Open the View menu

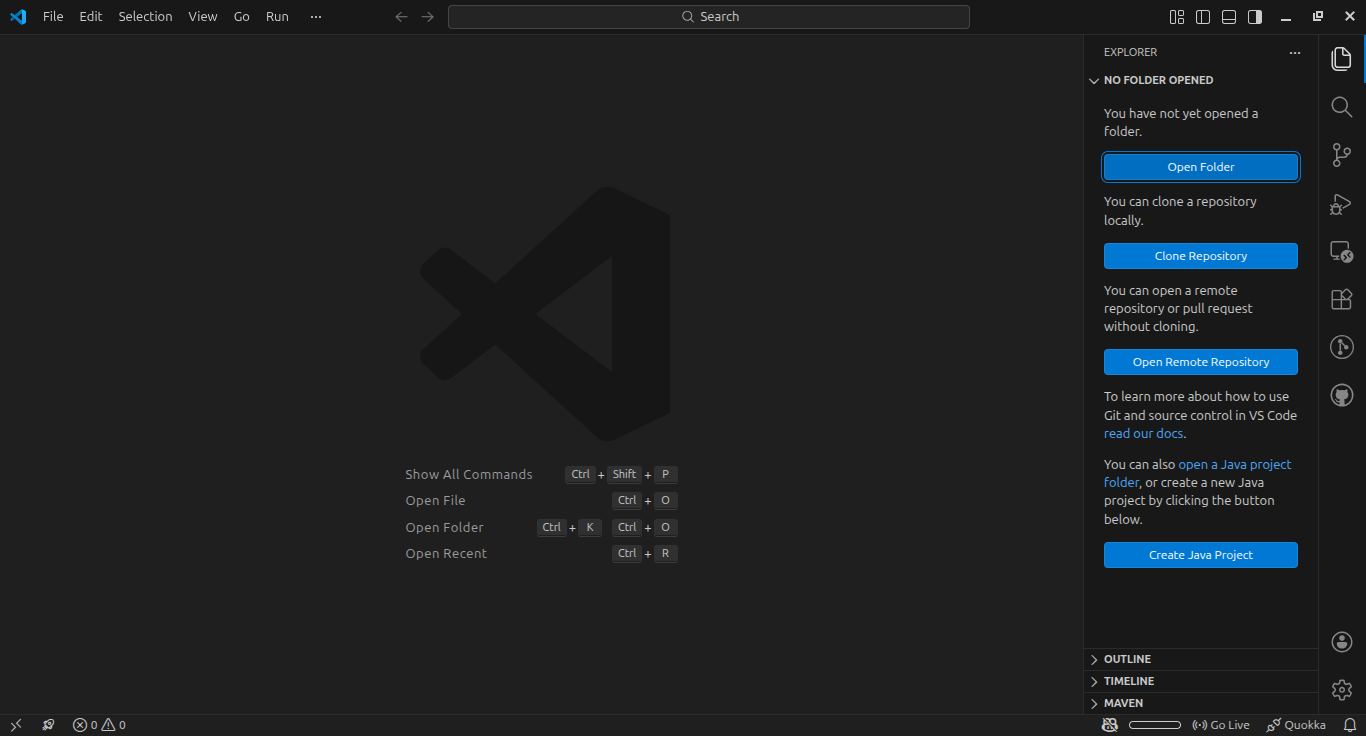[203, 17]
